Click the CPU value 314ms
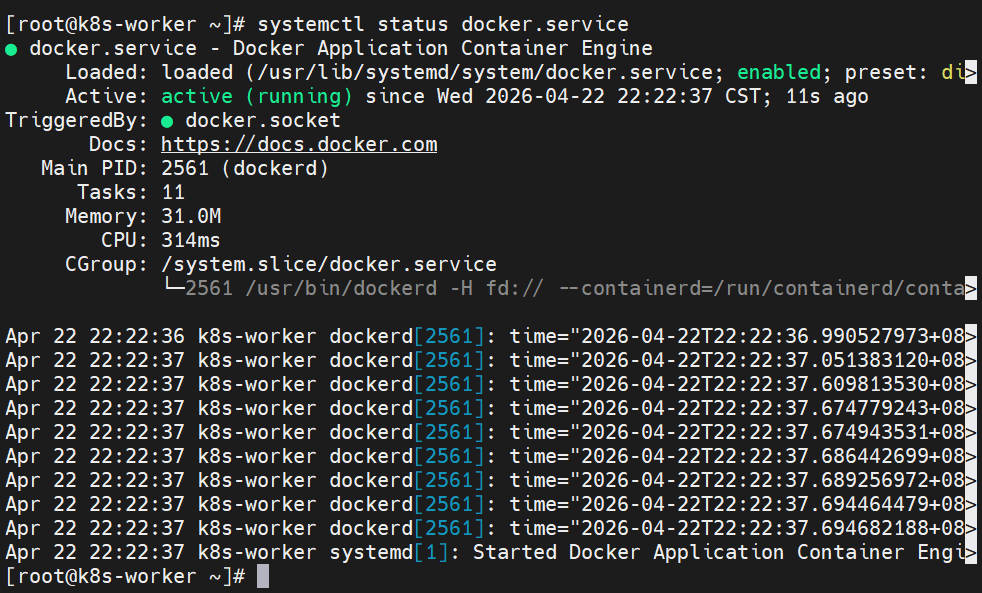Image resolution: width=982 pixels, height=593 pixels. click(191, 241)
